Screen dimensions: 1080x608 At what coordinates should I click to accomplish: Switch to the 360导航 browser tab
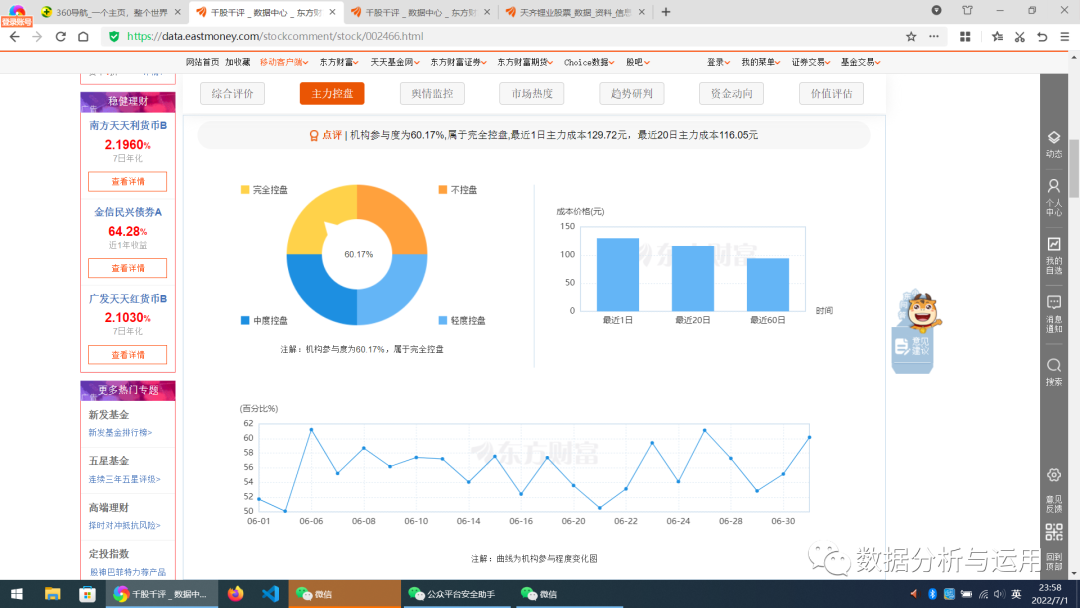(x=111, y=12)
